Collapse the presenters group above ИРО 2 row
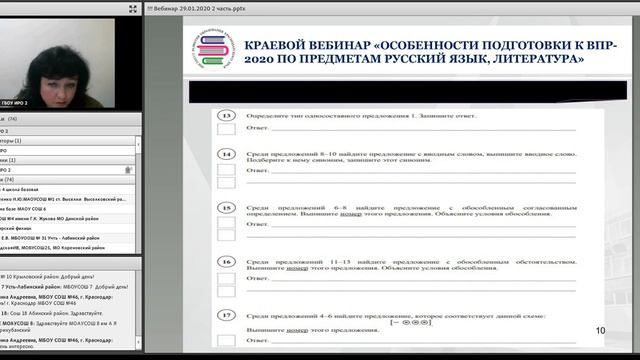This screenshot has width=640, height=360. click(x=67, y=160)
